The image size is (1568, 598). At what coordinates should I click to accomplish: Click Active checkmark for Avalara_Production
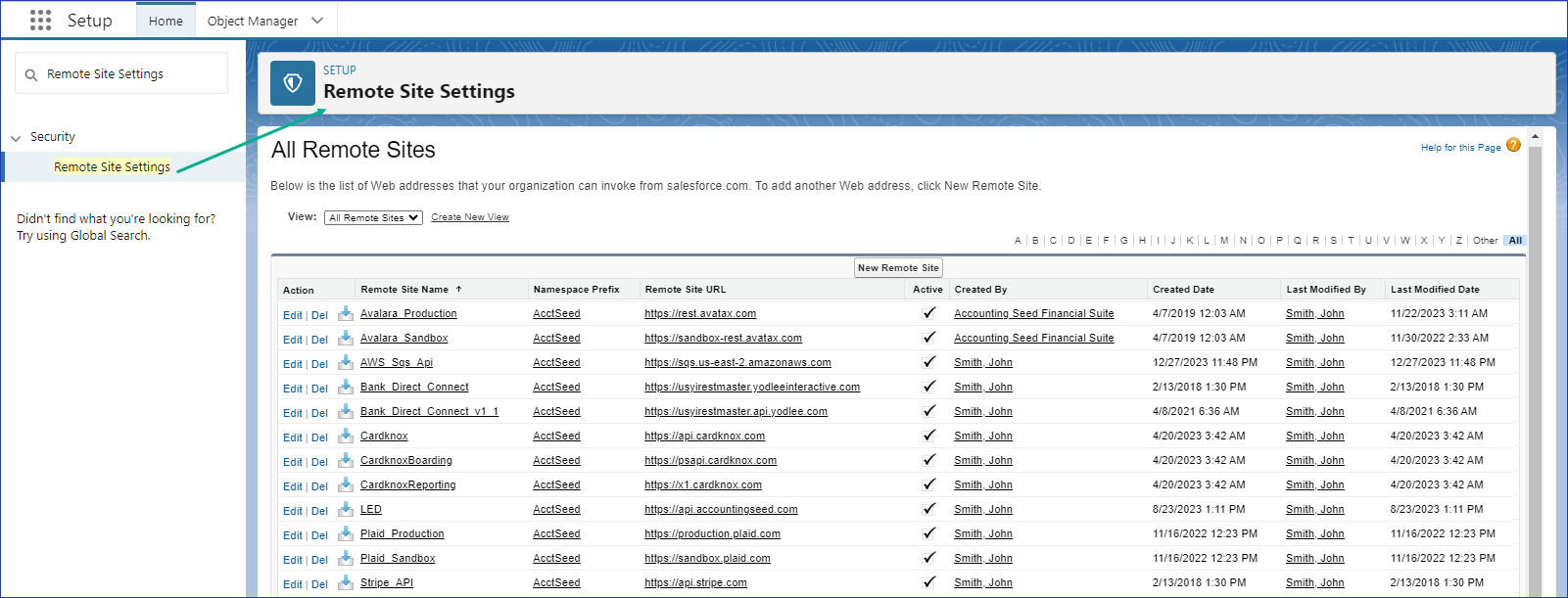928,314
